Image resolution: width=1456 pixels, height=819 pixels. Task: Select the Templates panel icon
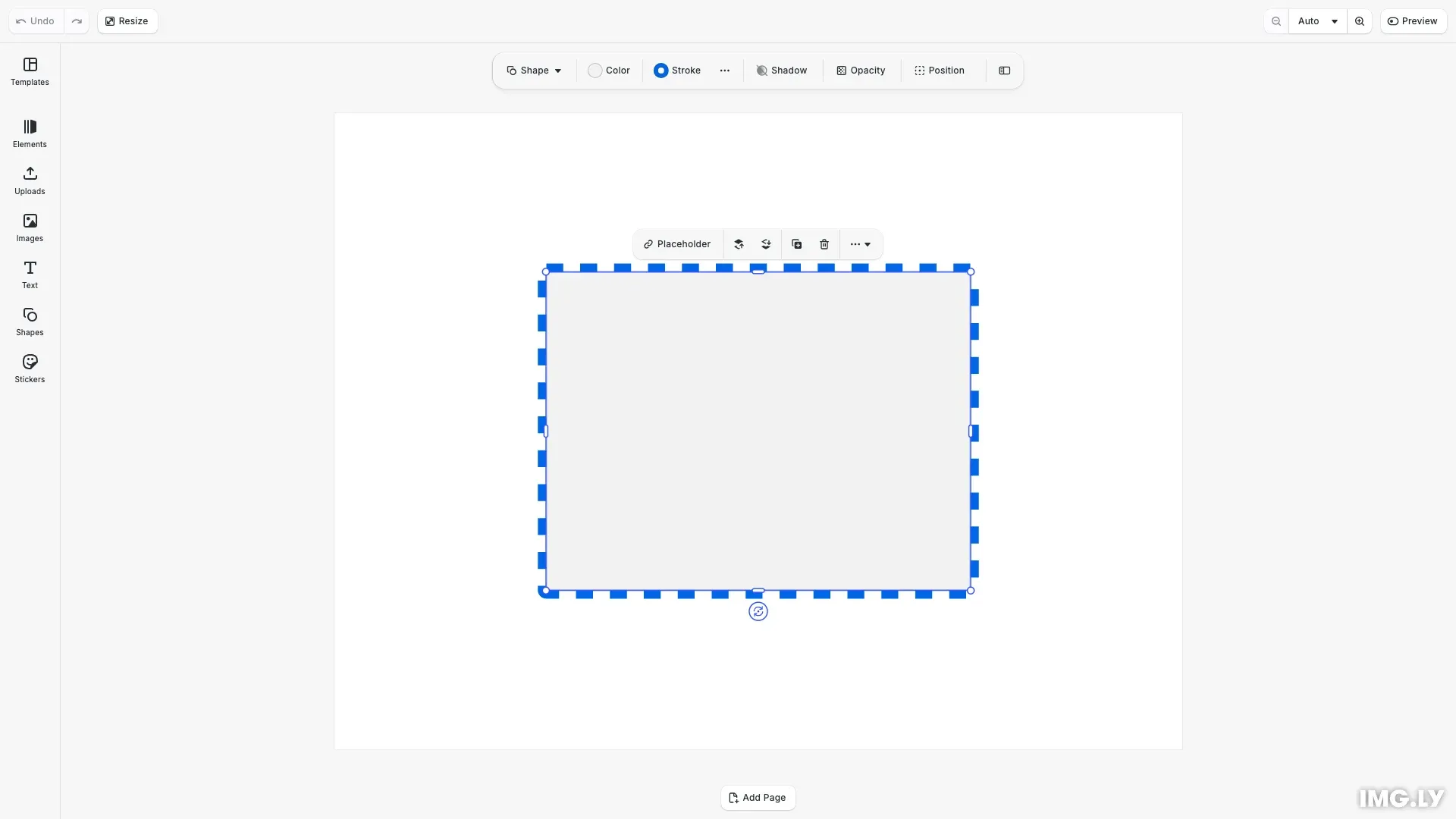tap(29, 71)
